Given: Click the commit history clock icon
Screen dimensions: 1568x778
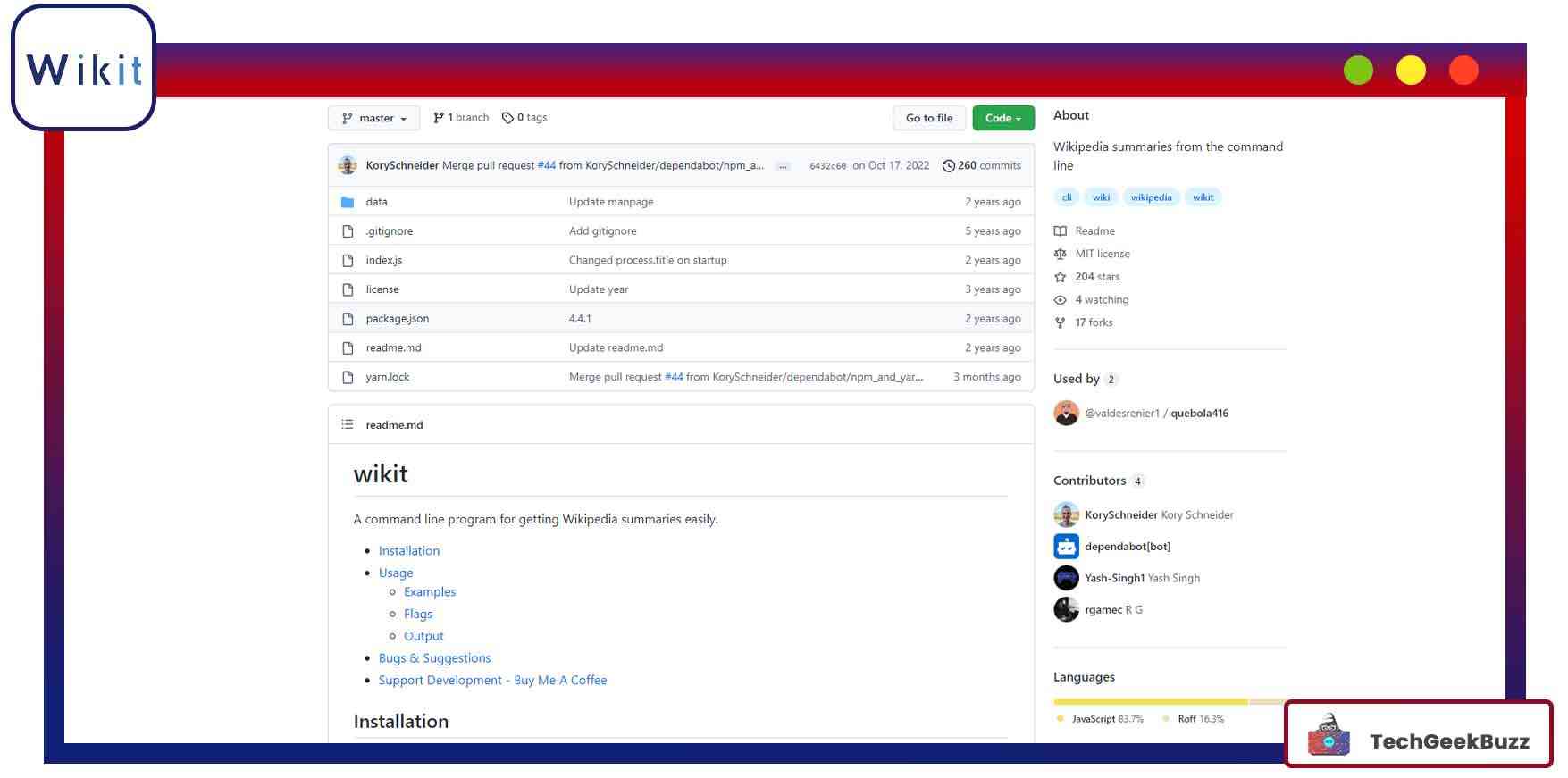Looking at the screenshot, I should click(948, 165).
